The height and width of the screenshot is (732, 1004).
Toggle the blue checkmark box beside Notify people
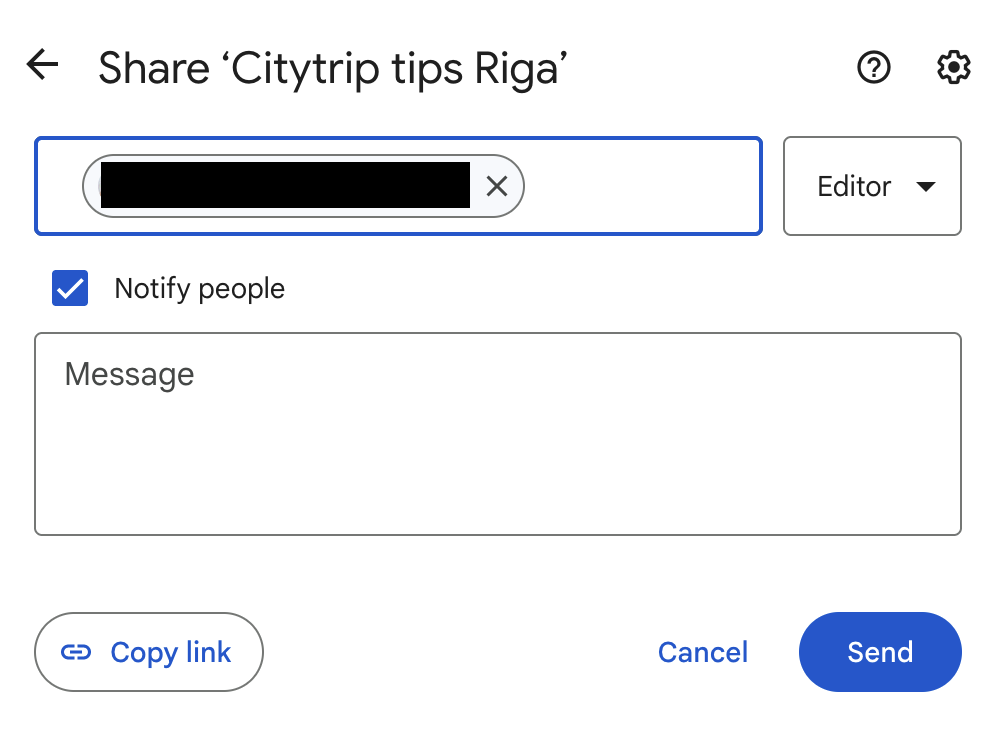[x=70, y=288]
